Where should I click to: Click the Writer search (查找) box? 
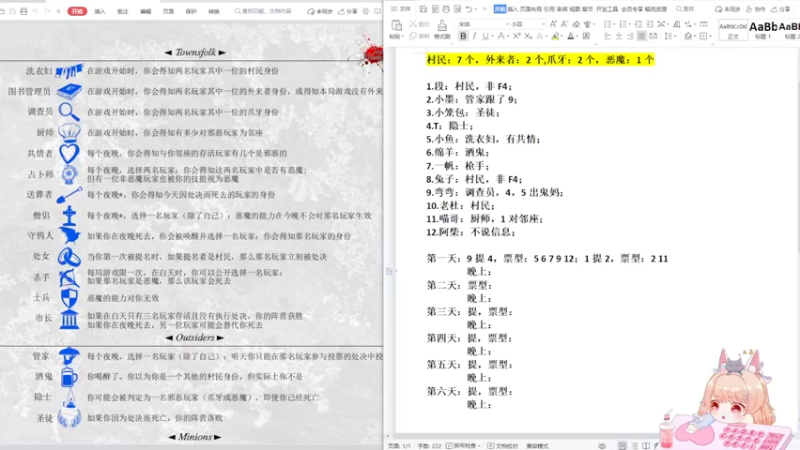pyautogui.click(x=685, y=9)
